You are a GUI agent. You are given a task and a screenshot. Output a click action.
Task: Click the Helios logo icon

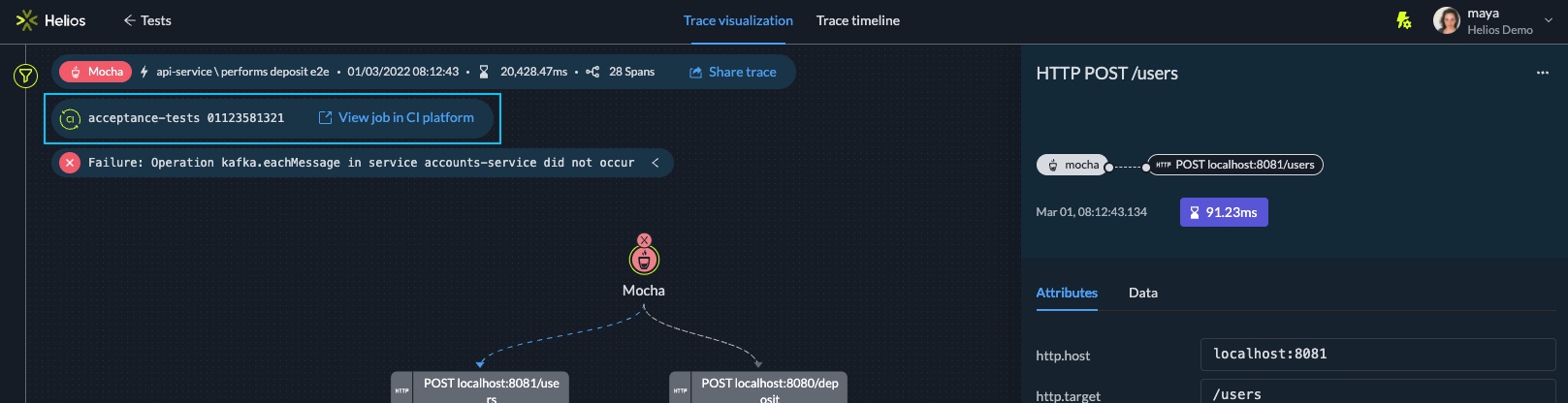coord(26,20)
